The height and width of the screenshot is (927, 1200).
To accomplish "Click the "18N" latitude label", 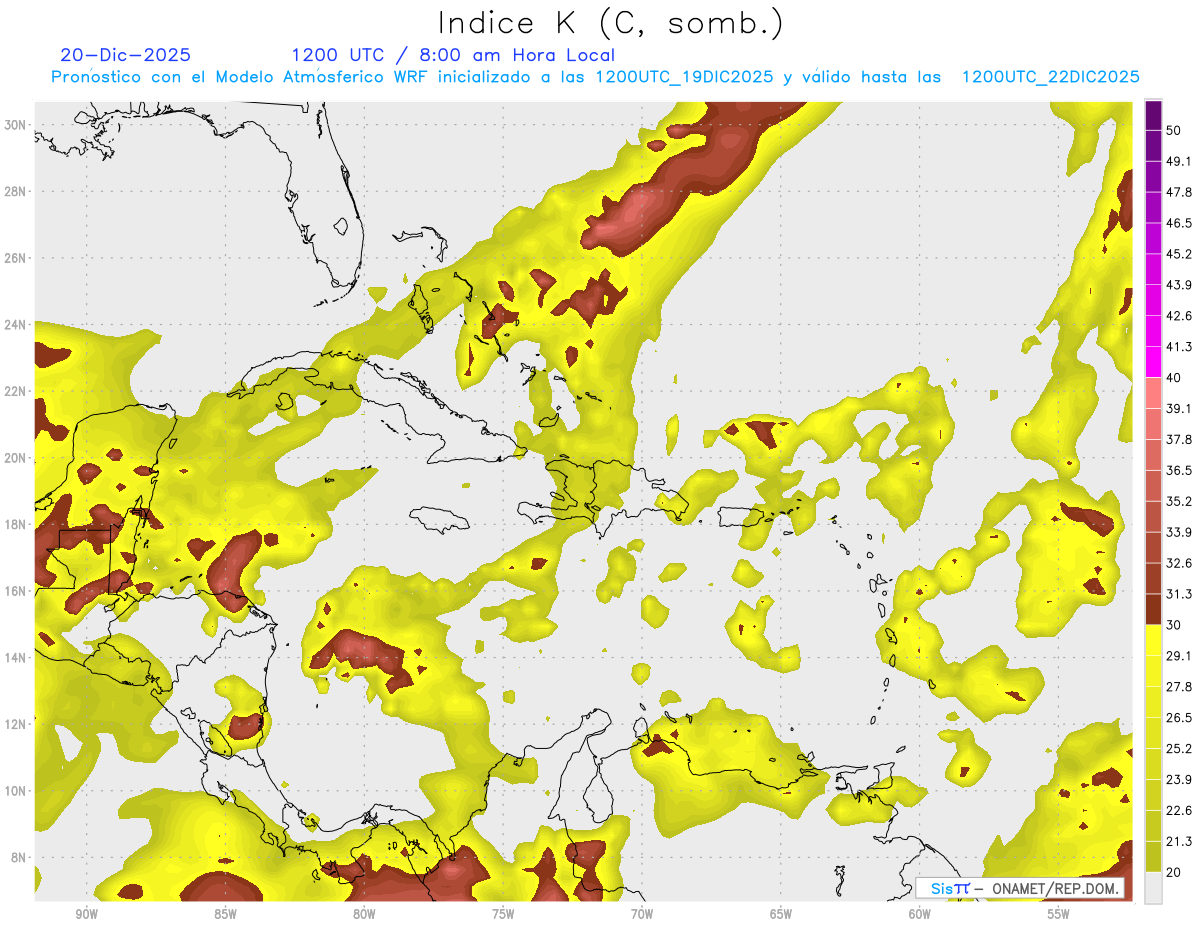I will click(x=16, y=525).
